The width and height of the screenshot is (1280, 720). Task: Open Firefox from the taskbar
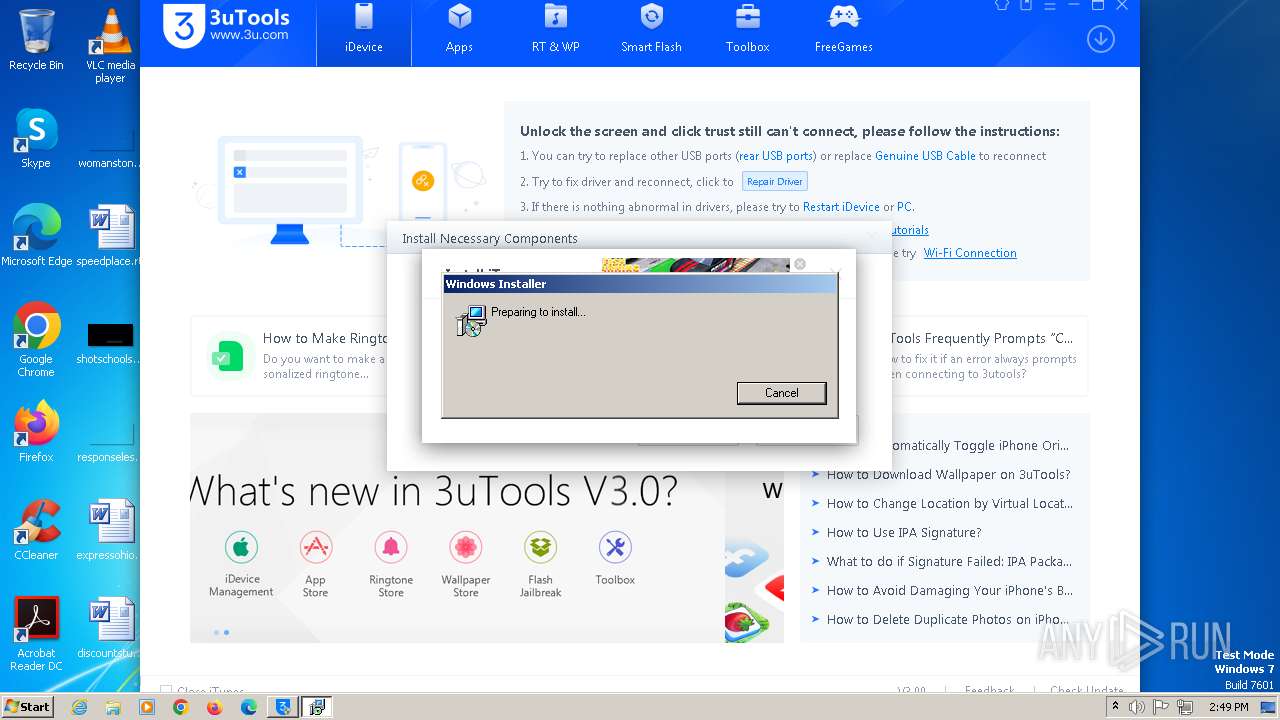pyautogui.click(x=215, y=707)
